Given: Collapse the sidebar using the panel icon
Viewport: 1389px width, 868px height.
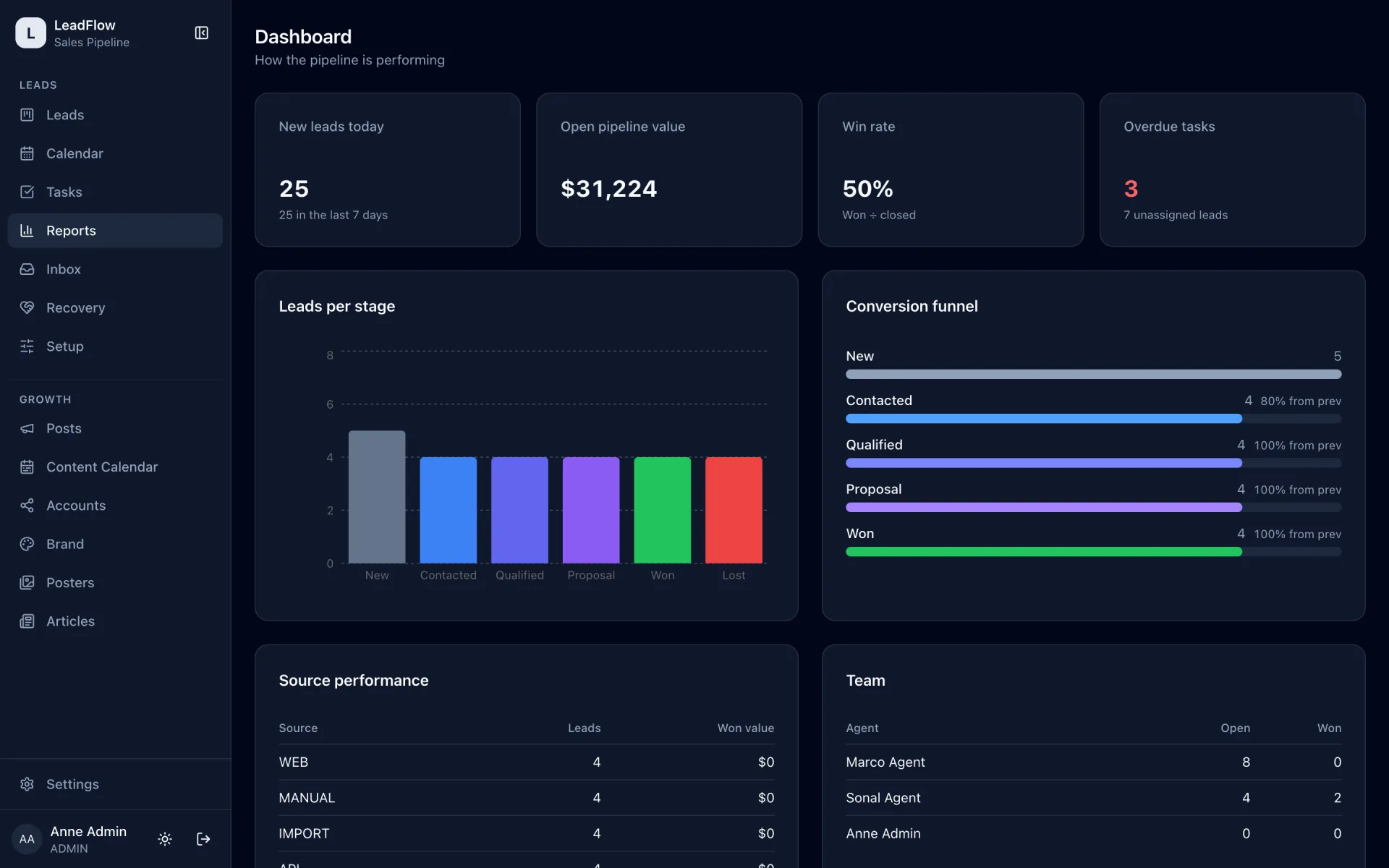Looking at the screenshot, I should click(202, 33).
